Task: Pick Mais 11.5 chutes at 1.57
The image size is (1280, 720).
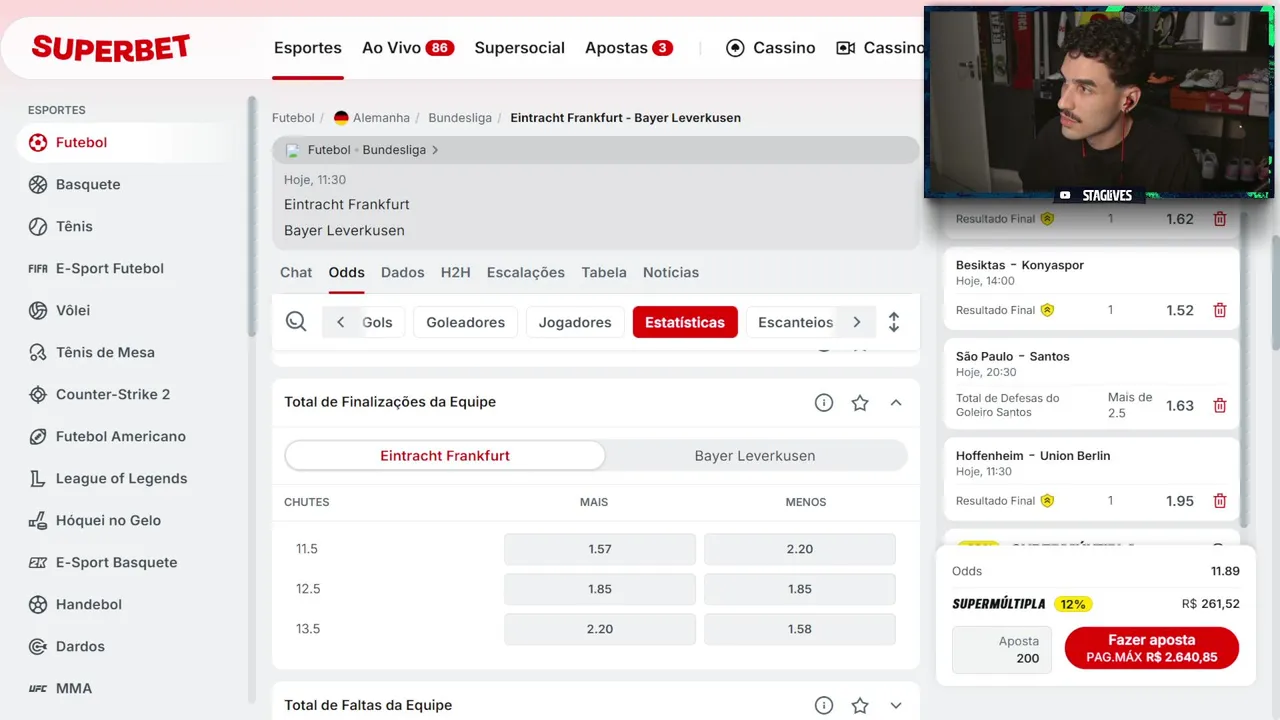Action: (x=600, y=549)
